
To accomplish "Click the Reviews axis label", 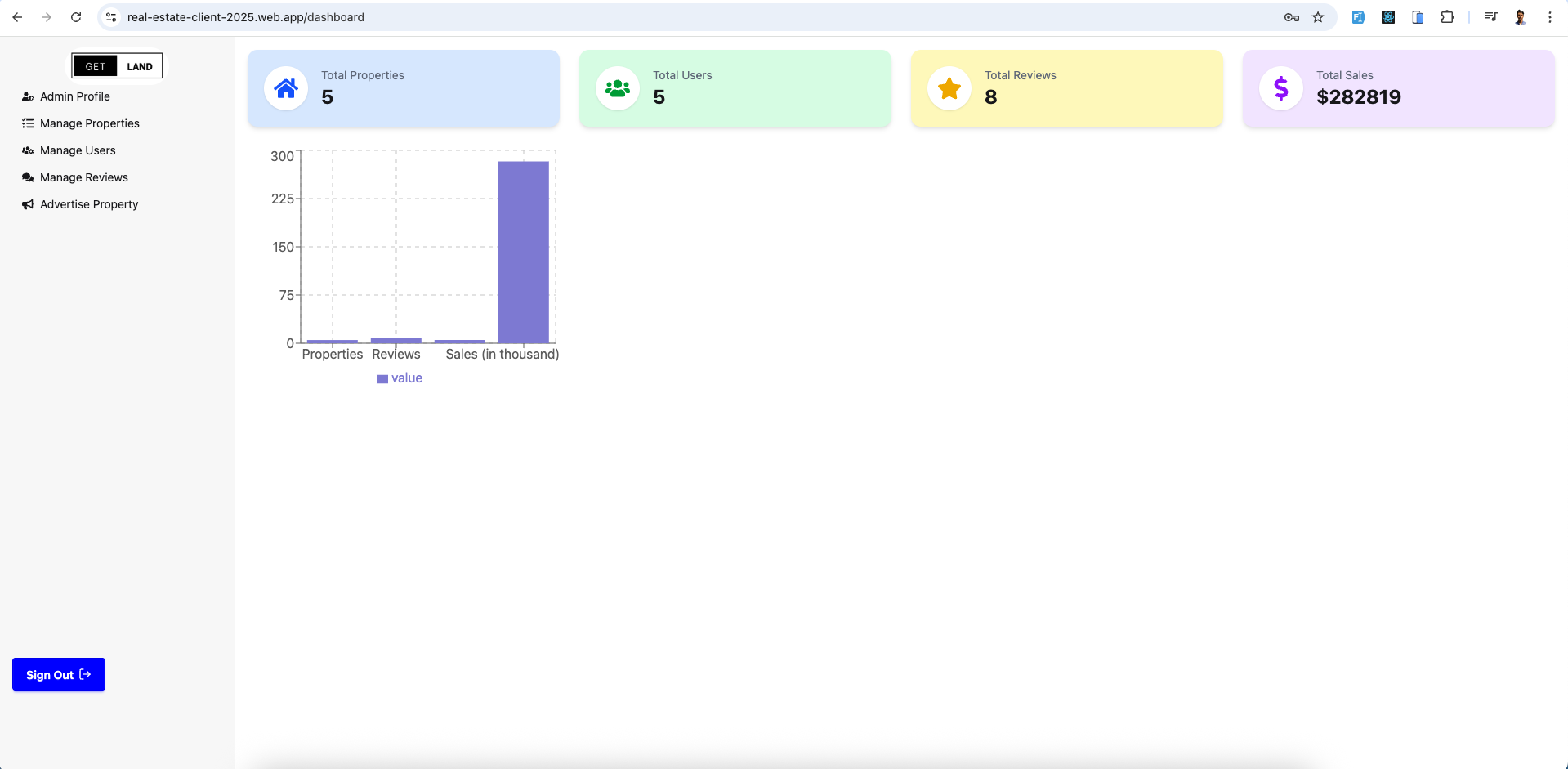I will tap(396, 354).
